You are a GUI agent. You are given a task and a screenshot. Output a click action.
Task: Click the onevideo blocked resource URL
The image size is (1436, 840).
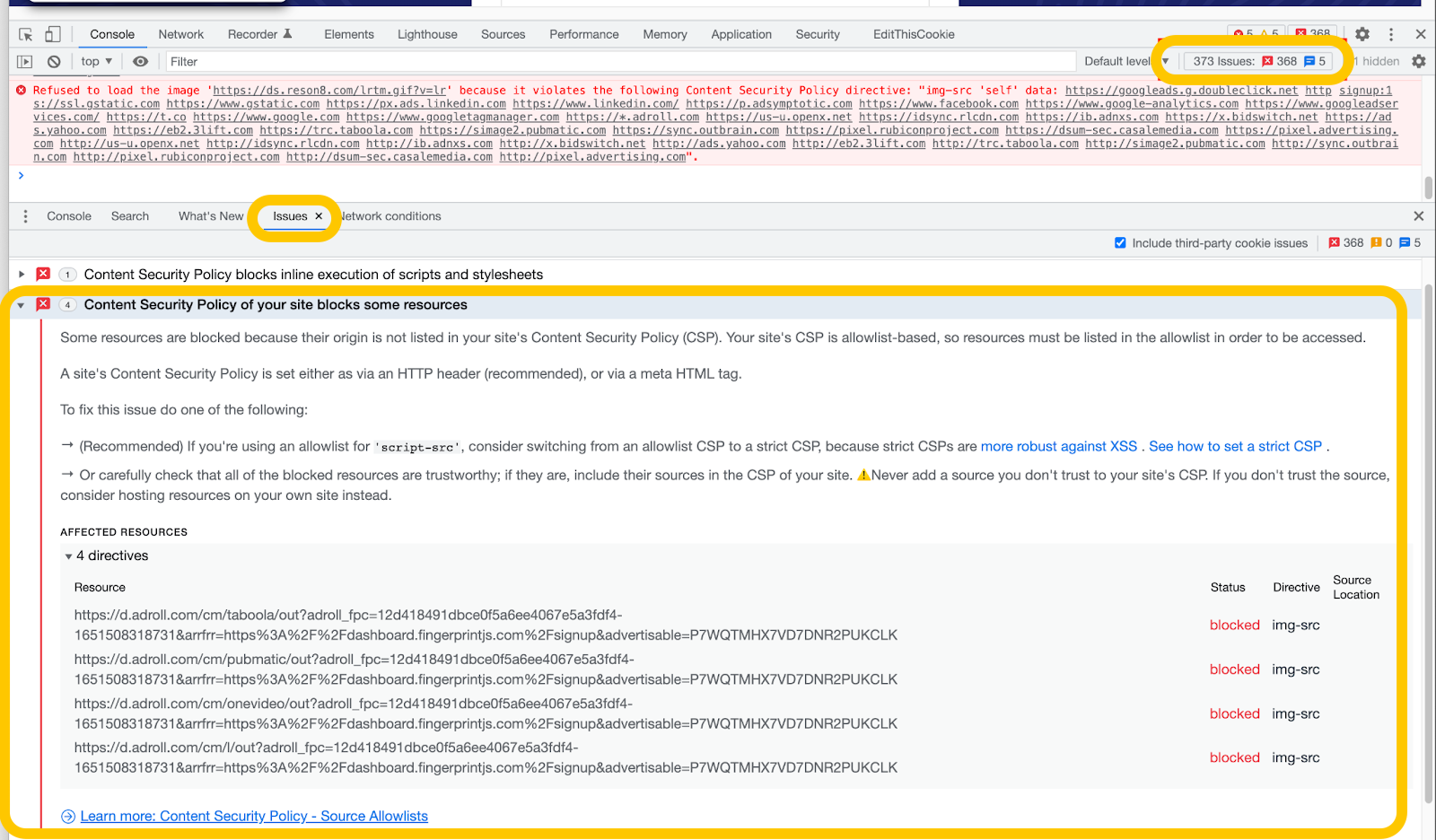[486, 713]
